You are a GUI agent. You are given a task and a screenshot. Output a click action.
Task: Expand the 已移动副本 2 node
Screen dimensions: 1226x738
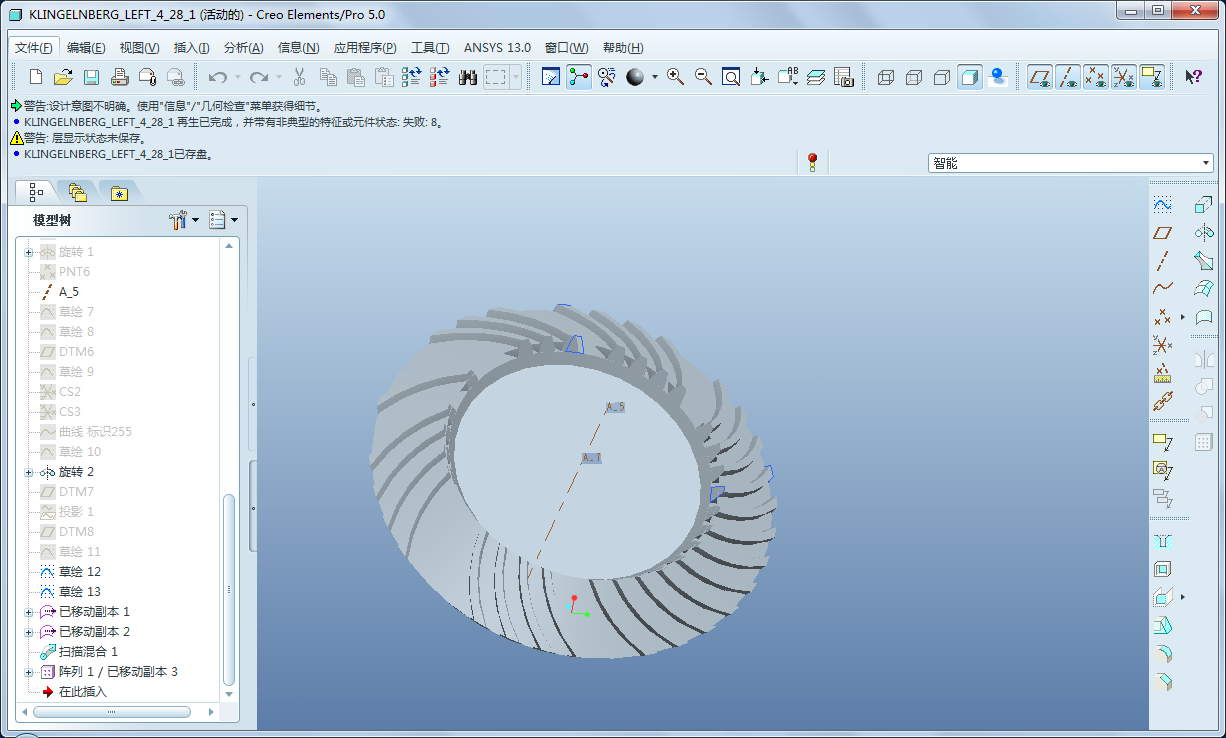pos(29,632)
